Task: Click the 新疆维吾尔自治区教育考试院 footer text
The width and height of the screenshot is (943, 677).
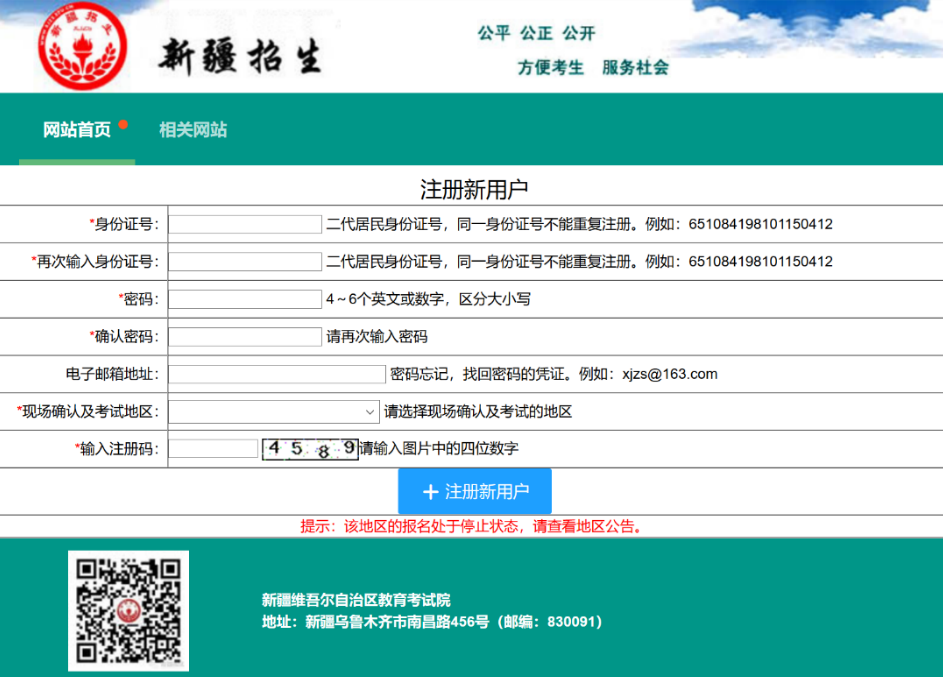Action: pos(356,600)
